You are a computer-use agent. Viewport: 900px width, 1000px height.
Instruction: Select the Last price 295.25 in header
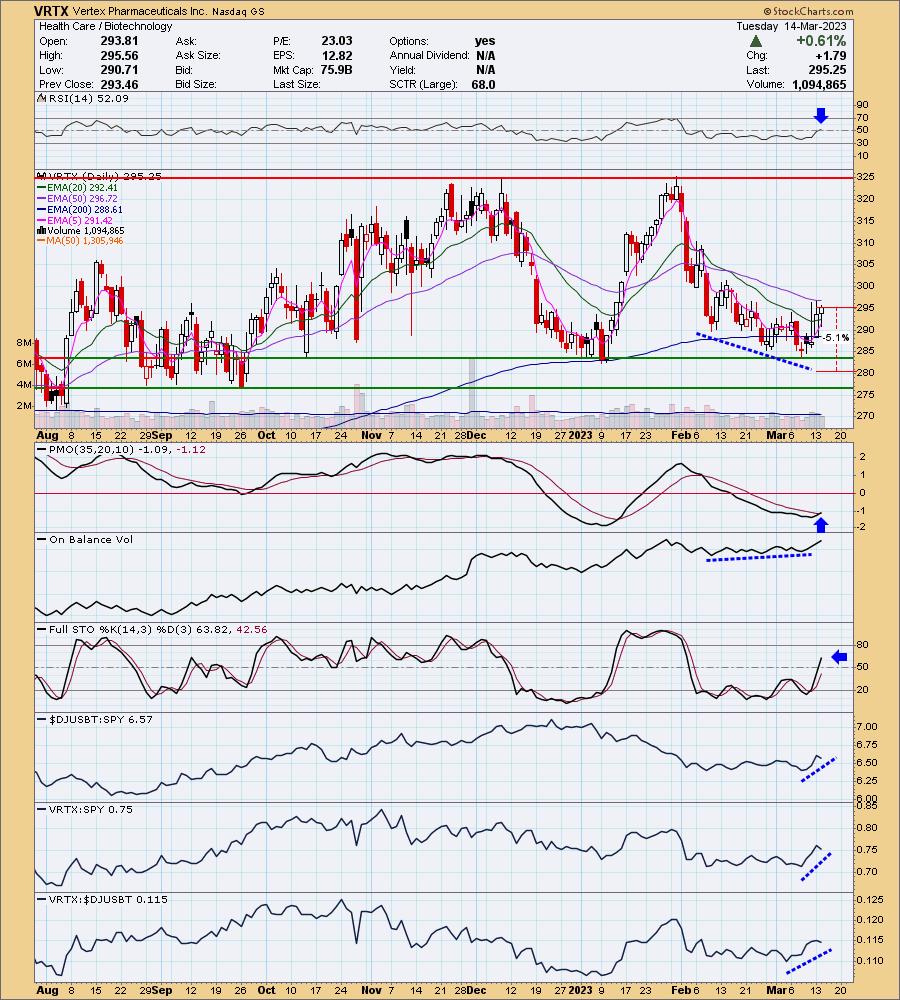(827, 70)
